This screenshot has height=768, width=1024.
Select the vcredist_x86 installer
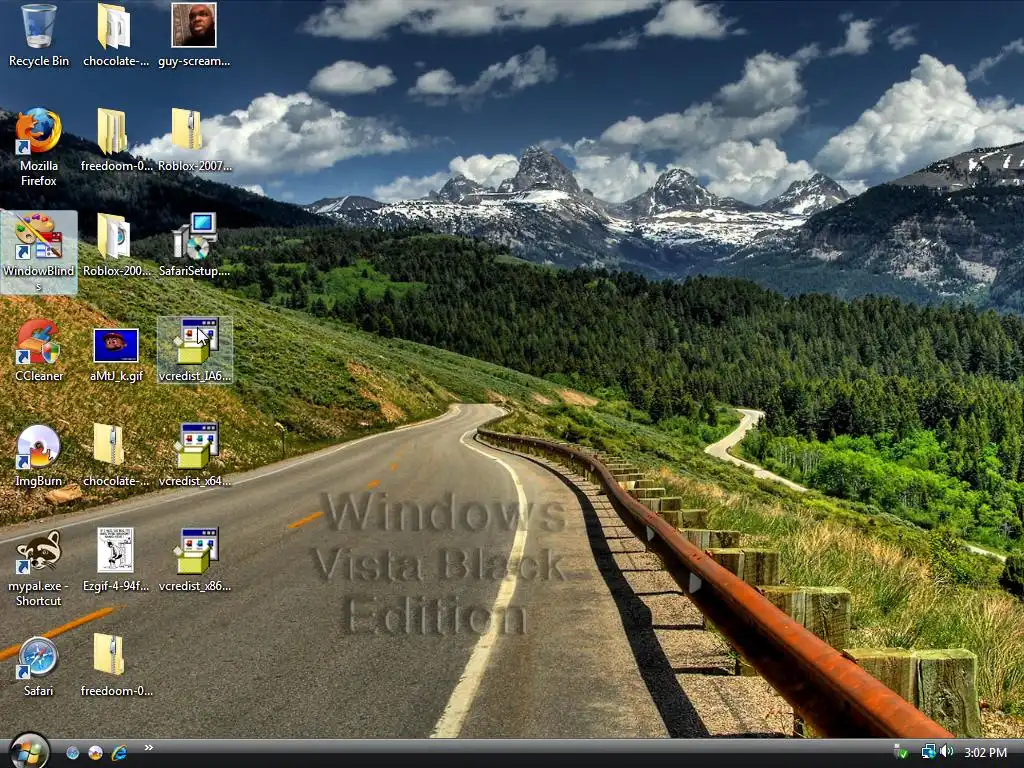click(x=195, y=560)
